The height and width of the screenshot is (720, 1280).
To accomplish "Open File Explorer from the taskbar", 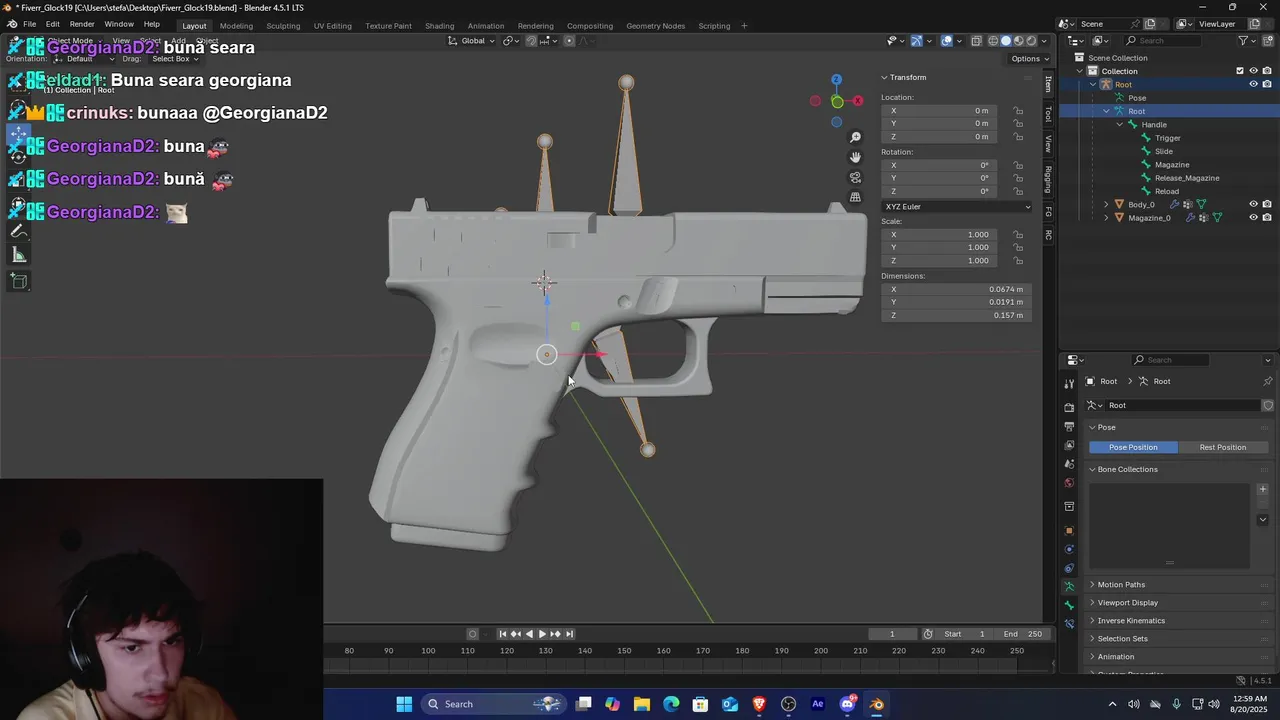I will [x=642, y=704].
